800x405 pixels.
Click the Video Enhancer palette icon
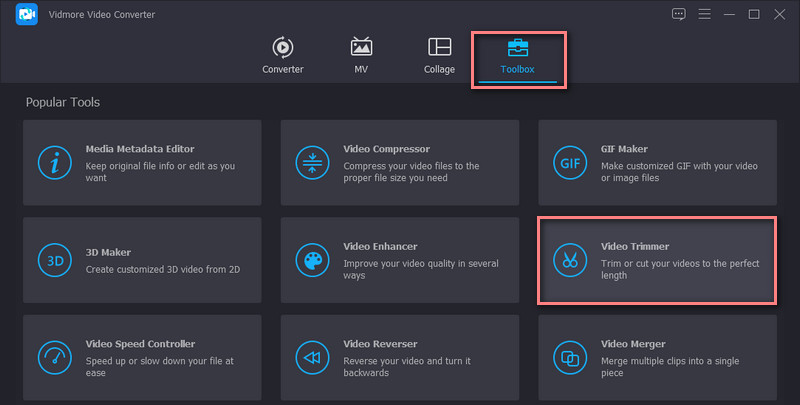click(312, 260)
